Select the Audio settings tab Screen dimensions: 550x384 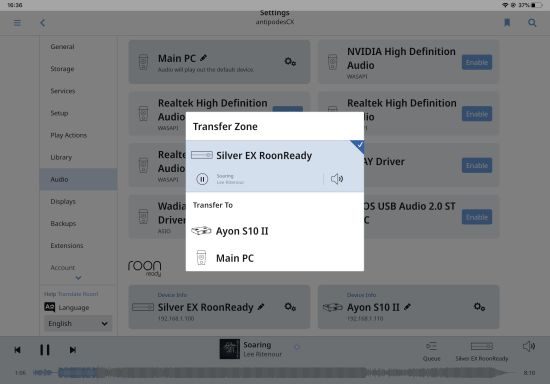point(78,179)
